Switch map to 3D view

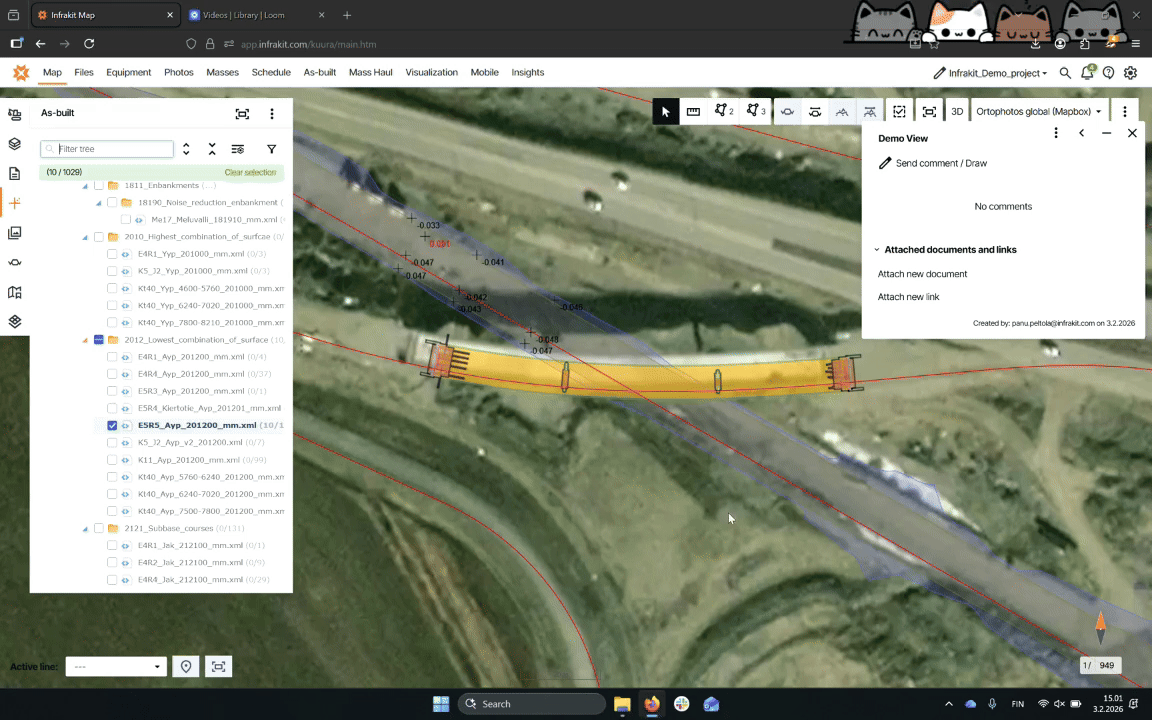[957, 112]
